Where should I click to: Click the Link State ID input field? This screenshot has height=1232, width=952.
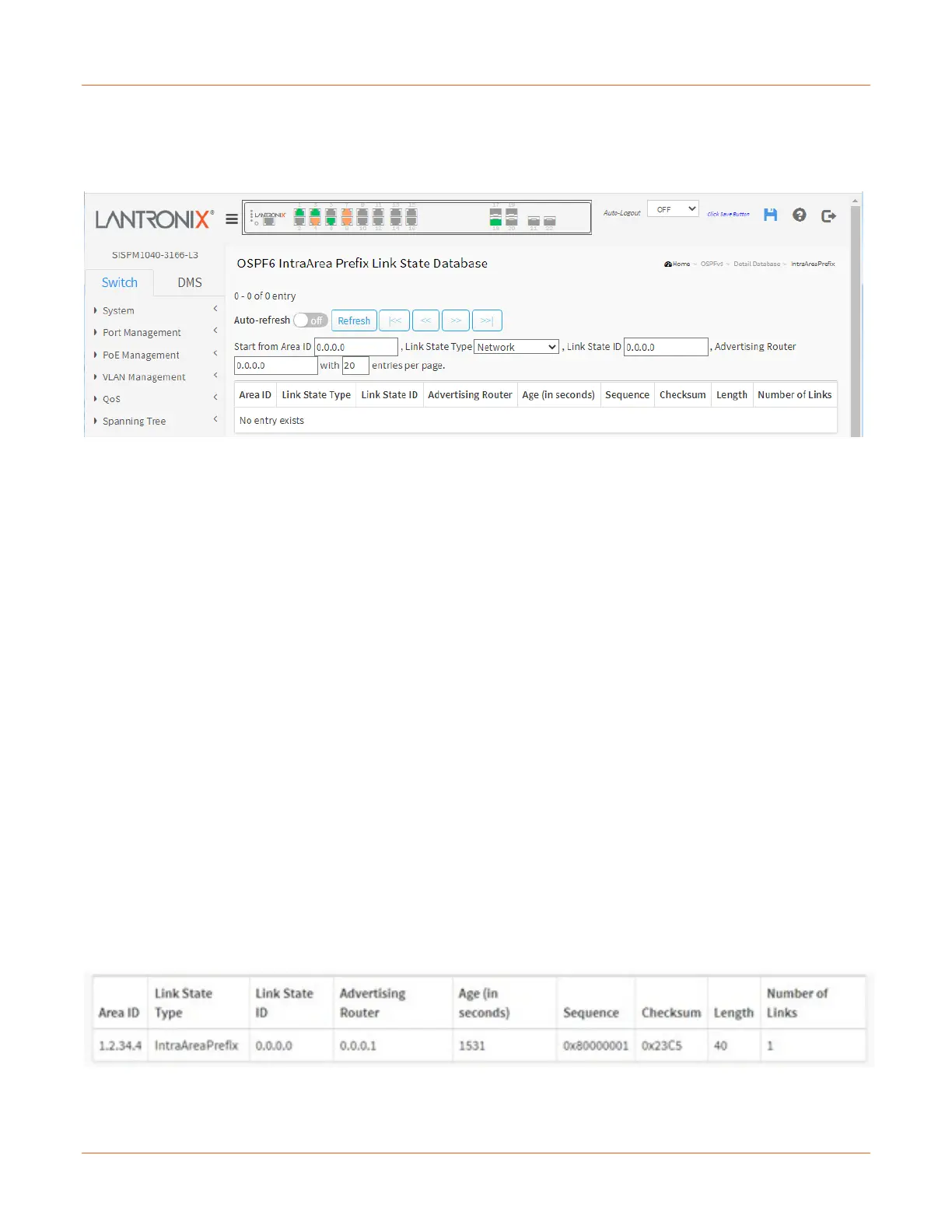tap(666, 347)
